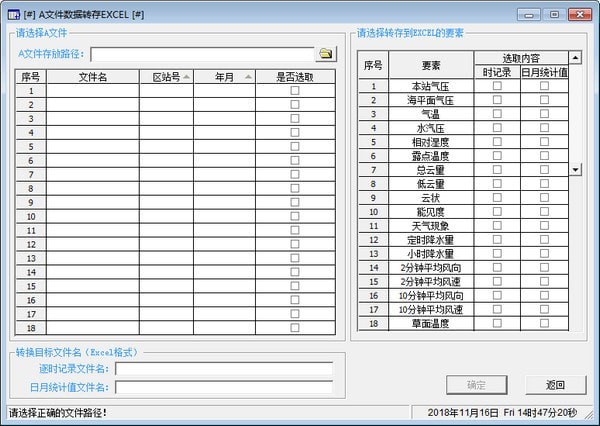The image size is (600, 426).
Task: Check 是否选取 for file row 15
Action: click(x=295, y=286)
